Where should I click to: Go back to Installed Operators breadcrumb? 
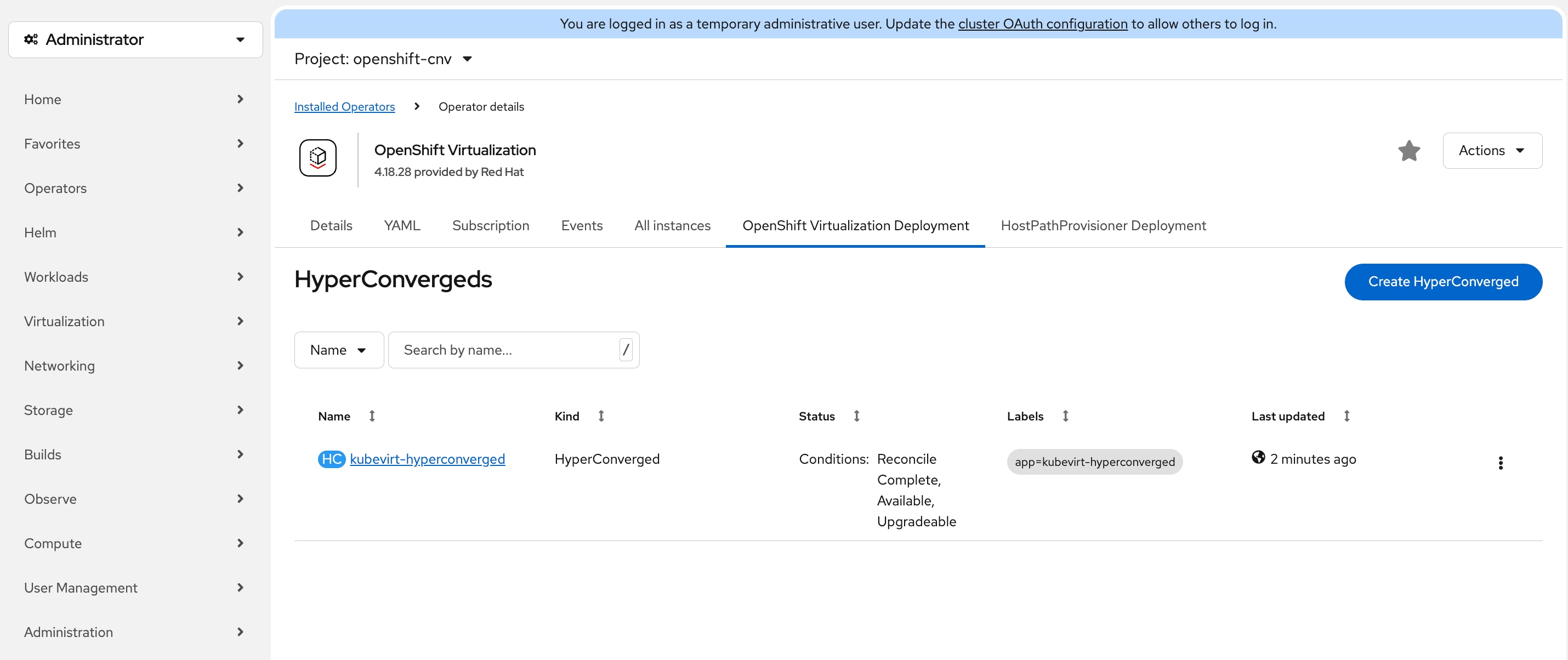tap(344, 106)
